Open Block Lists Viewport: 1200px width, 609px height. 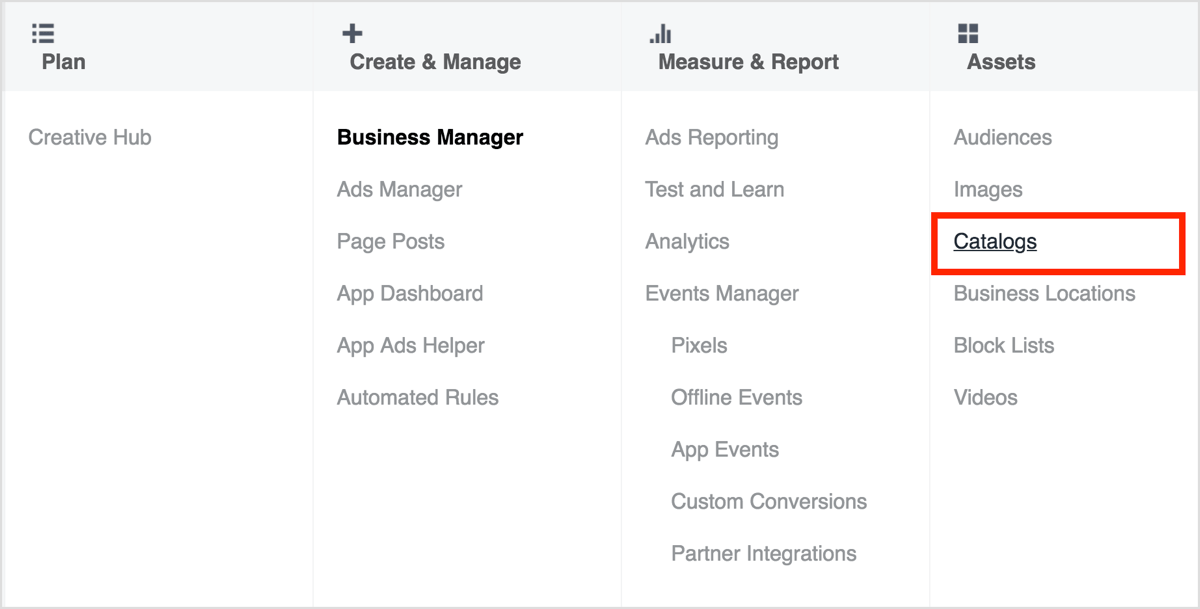tap(1004, 346)
